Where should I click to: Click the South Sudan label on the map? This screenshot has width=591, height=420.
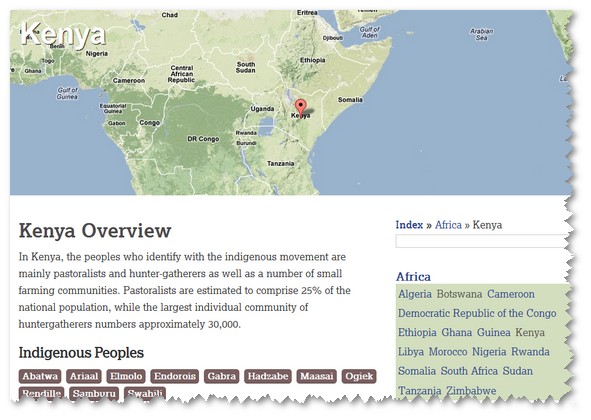(246, 67)
